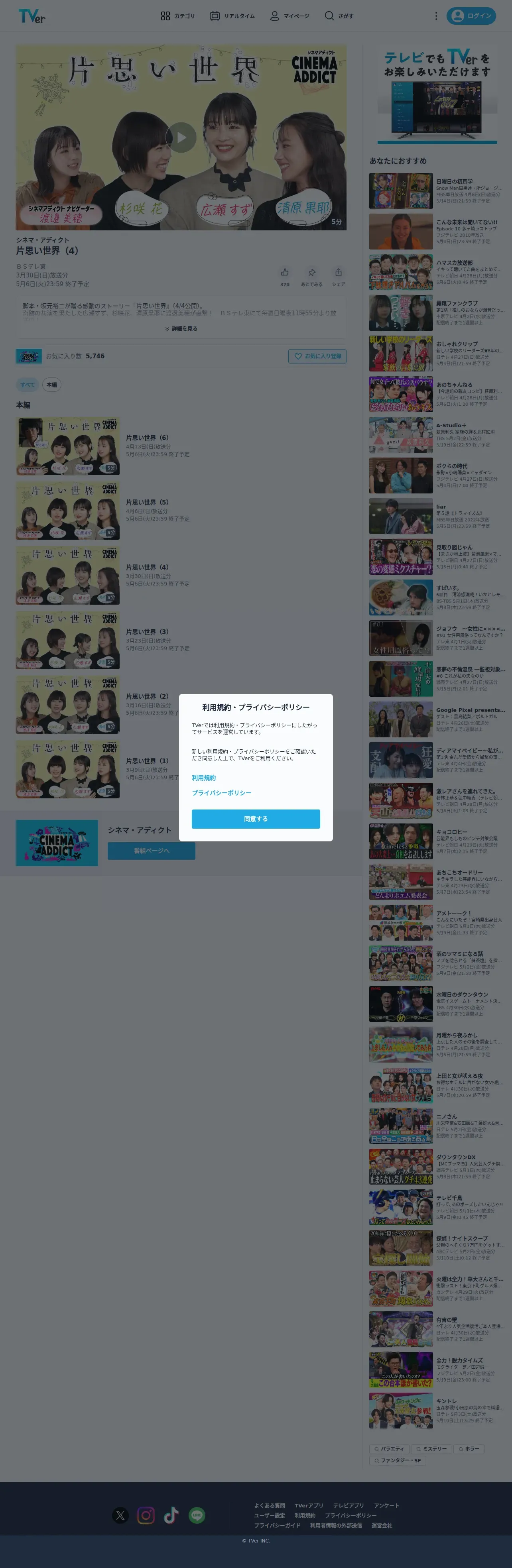Open recommended A-Studio＋
The width and height of the screenshot is (512, 1568).
(437, 434)
